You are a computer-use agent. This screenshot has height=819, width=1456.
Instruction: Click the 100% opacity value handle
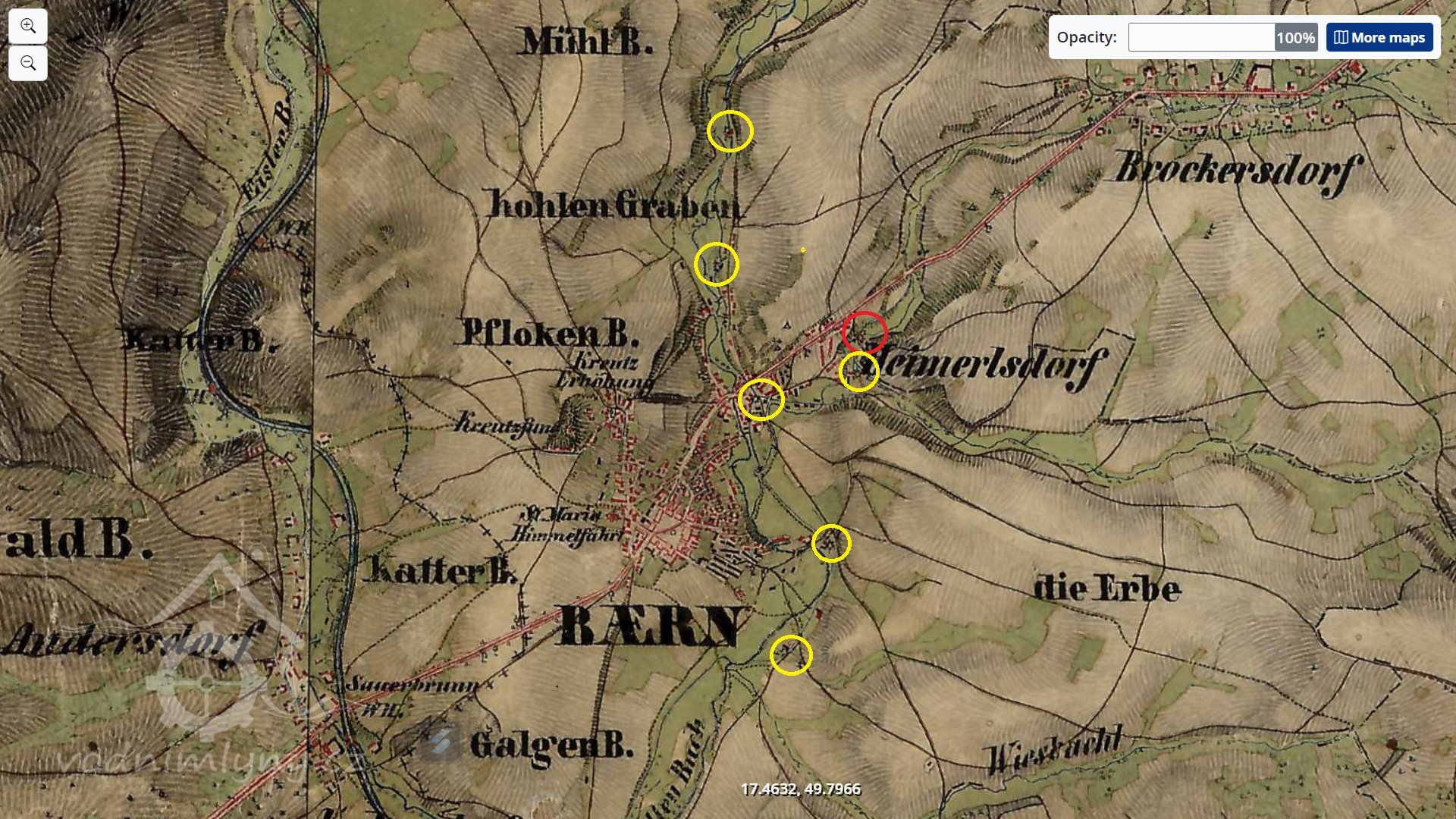(x=1295, y=37)
